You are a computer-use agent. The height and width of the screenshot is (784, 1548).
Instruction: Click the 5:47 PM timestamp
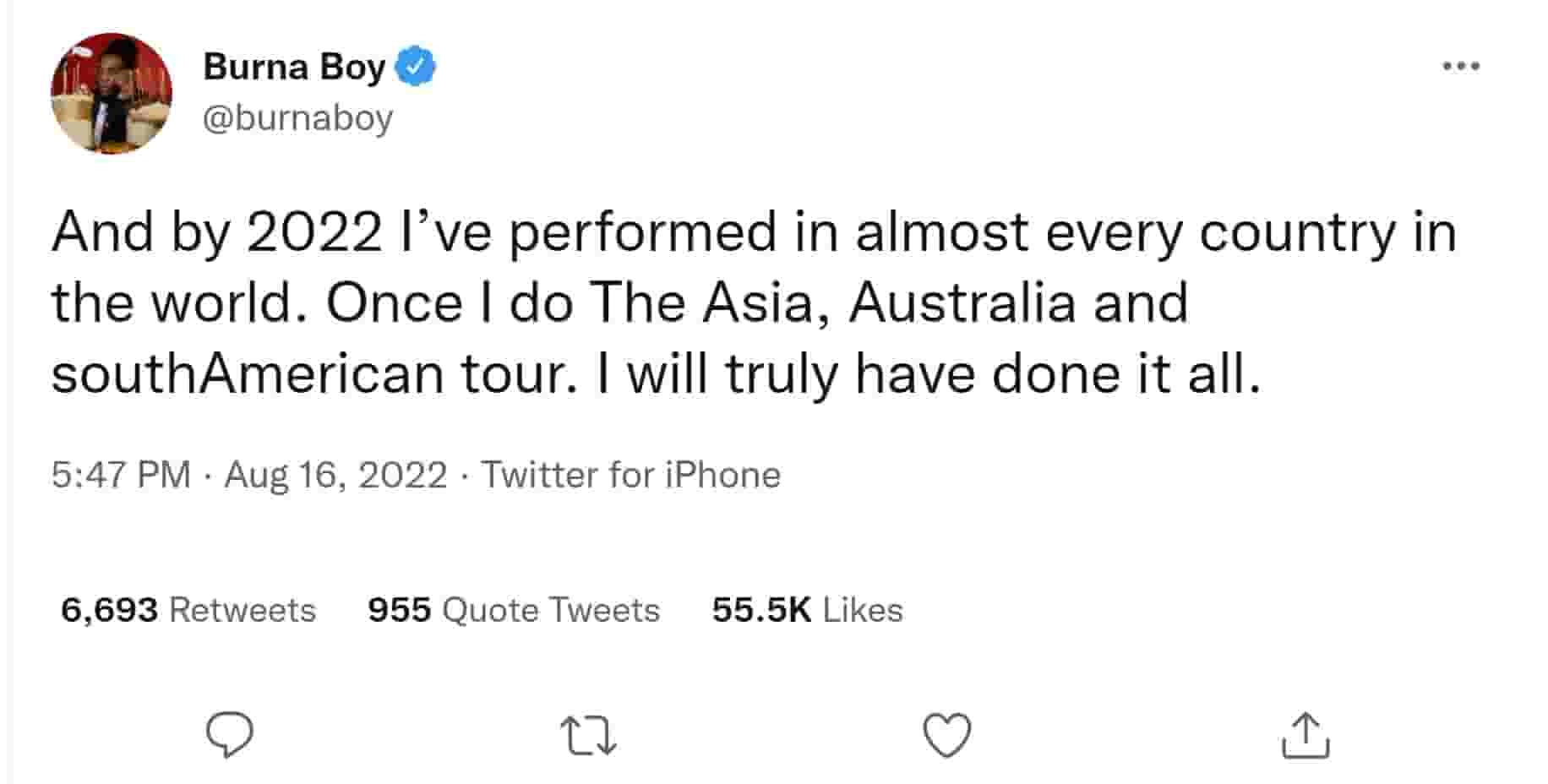click(121, 475)
